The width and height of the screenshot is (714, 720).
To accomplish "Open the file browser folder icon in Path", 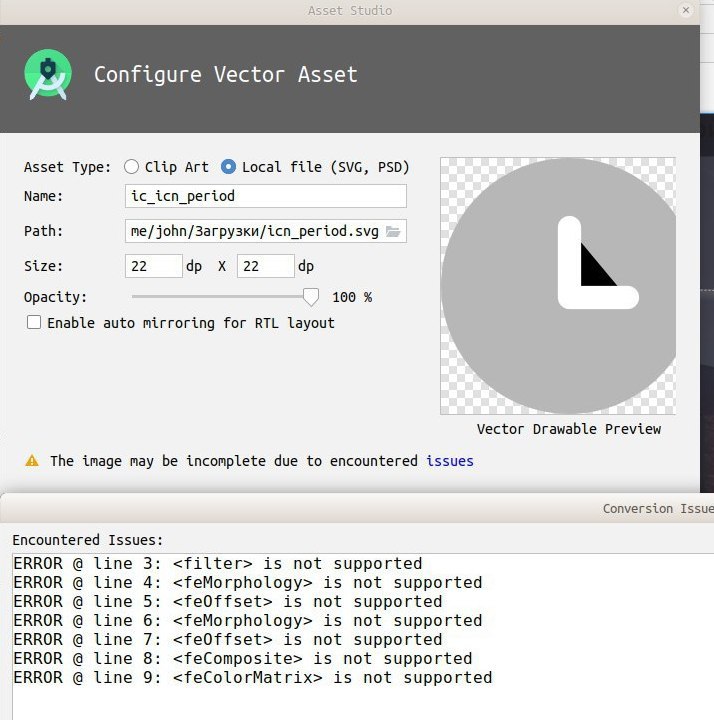I will tap(393, 231).
